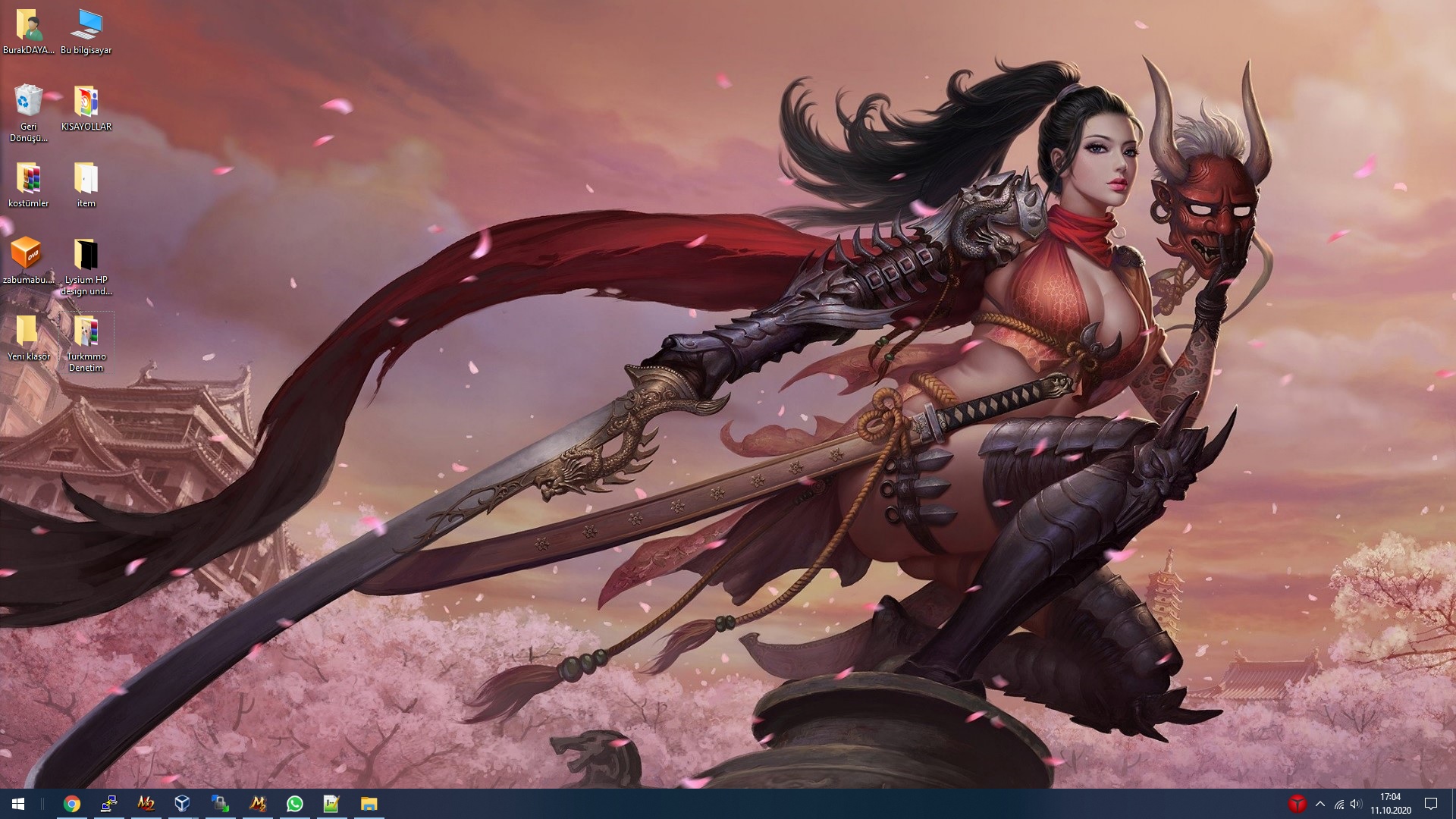Open the Notepad++ taskbar icon
The image size is (1456, 819).
pos(331,804)
